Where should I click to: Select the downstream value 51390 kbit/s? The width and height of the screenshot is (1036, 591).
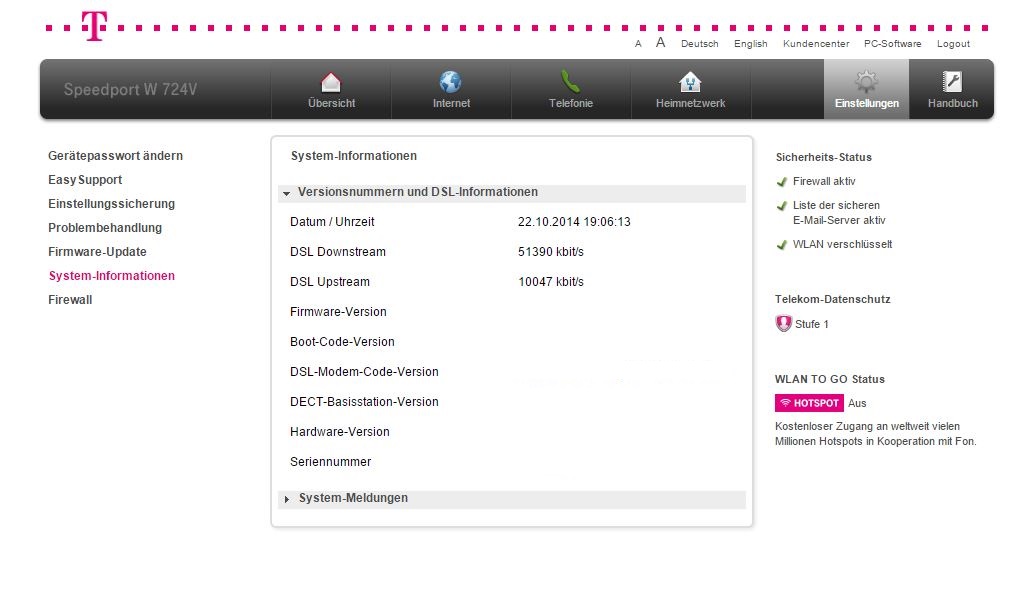[551, 252]
